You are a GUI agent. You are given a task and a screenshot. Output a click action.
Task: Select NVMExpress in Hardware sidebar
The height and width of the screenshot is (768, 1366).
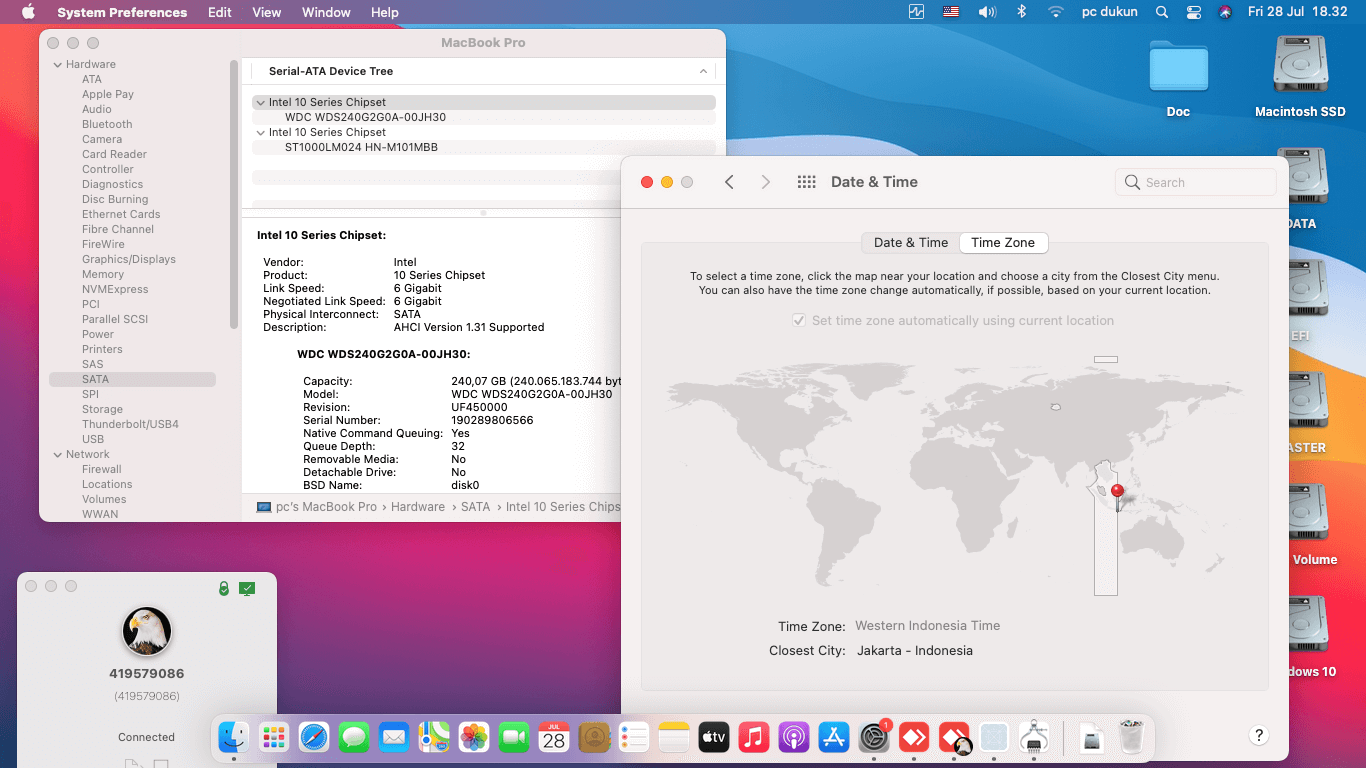[x=115, y=289]
